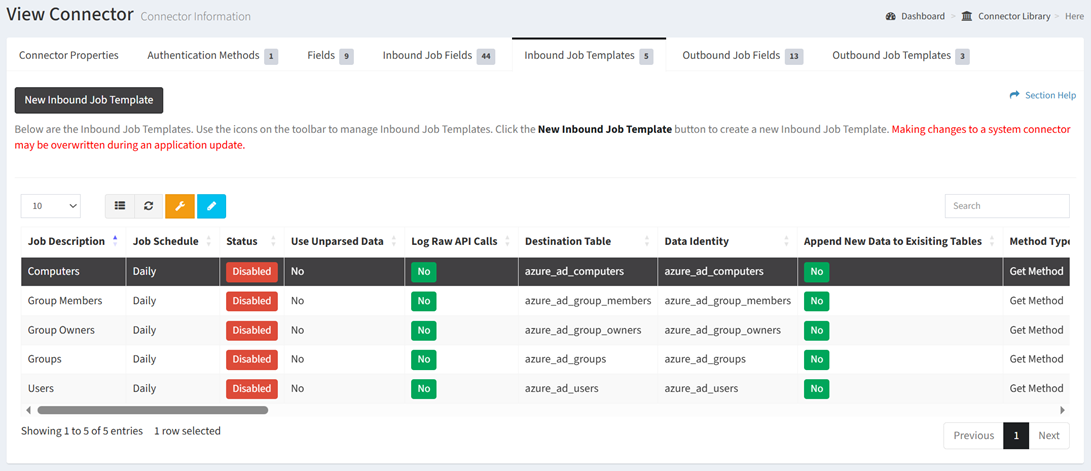This screenshot has width=1091, height=471.
Task: Click the Dashboard icon in breadcrumb
Action: click(891, 16)
